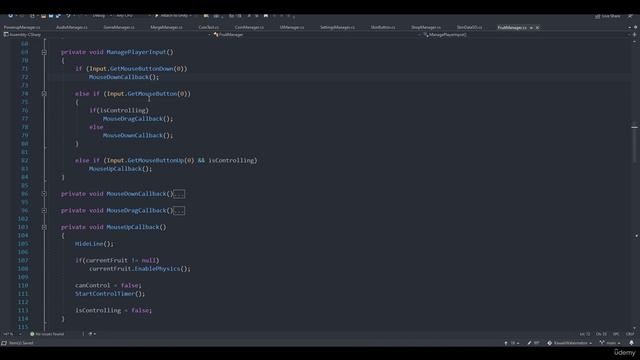
Task: Click the bookmark toolbar icon
Action: pyautogui.click(x=266, y=16)
